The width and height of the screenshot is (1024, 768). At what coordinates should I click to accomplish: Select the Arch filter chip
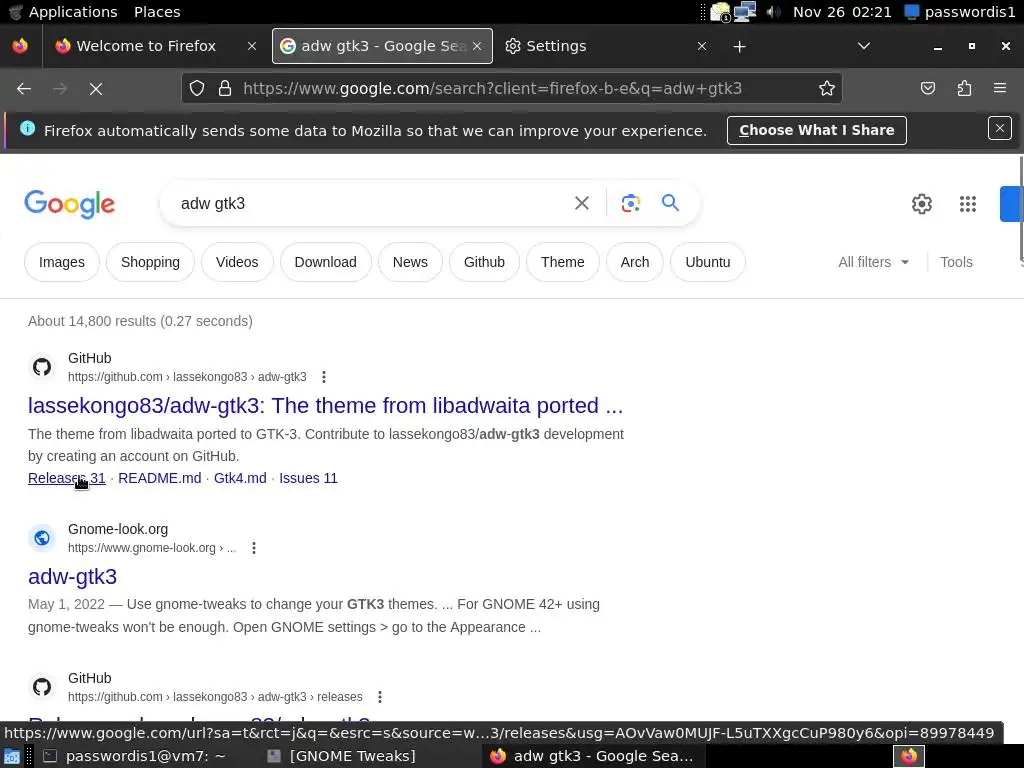pyautogui.click(x=635, y=262)
